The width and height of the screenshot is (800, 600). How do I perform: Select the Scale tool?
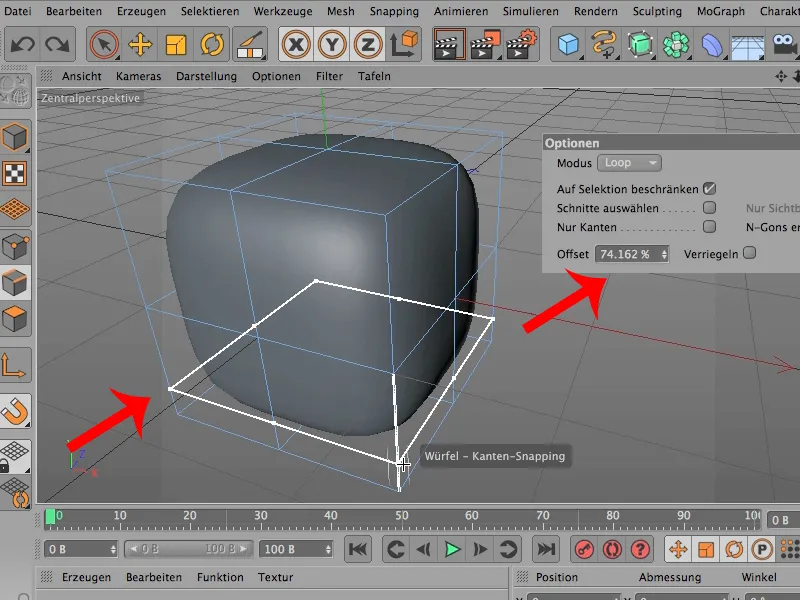coord(176,44)
